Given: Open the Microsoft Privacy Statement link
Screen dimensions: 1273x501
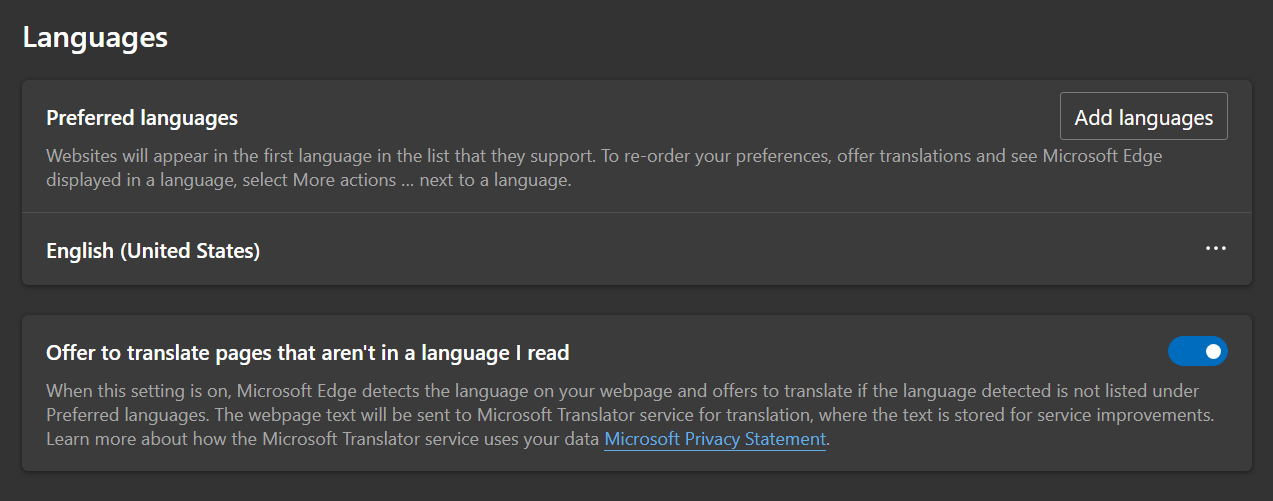Looking at the screenshot, I should coord(715,439).
